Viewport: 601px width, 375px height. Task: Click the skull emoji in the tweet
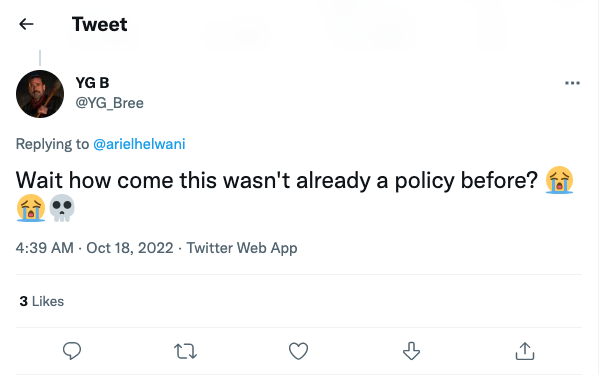[62, 208]
